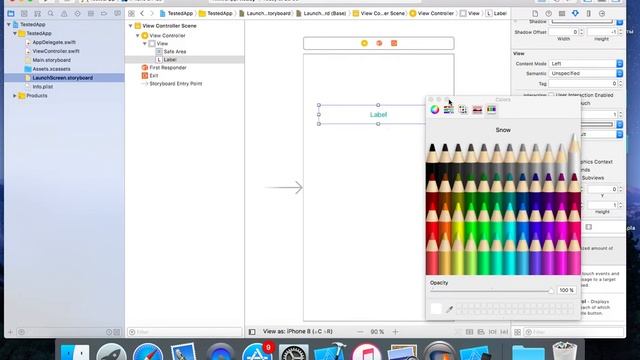640x360 pixels.
Task: Expand the Products folder
Action: point(15,96)
